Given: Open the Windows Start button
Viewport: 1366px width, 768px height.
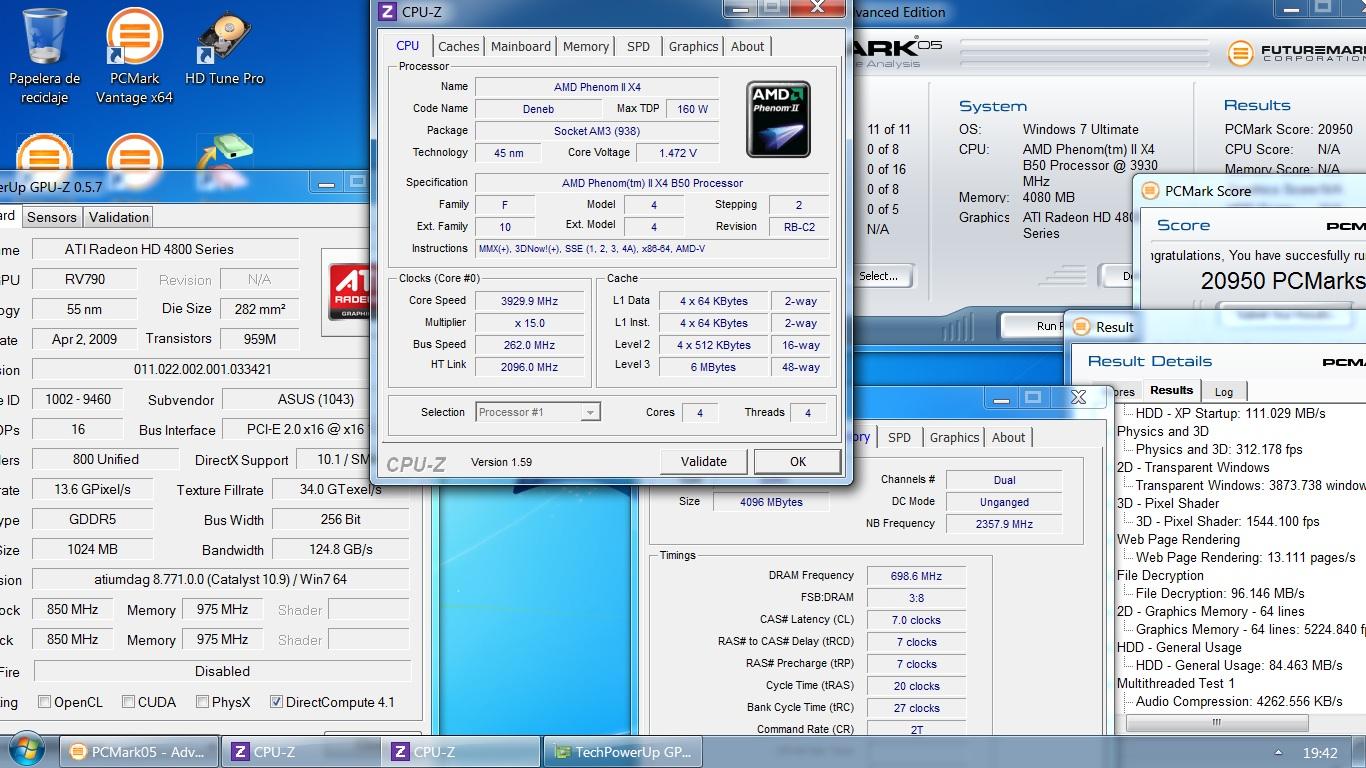Looking at the screenshot, I should pyautogui.click(x=26, y=751).
